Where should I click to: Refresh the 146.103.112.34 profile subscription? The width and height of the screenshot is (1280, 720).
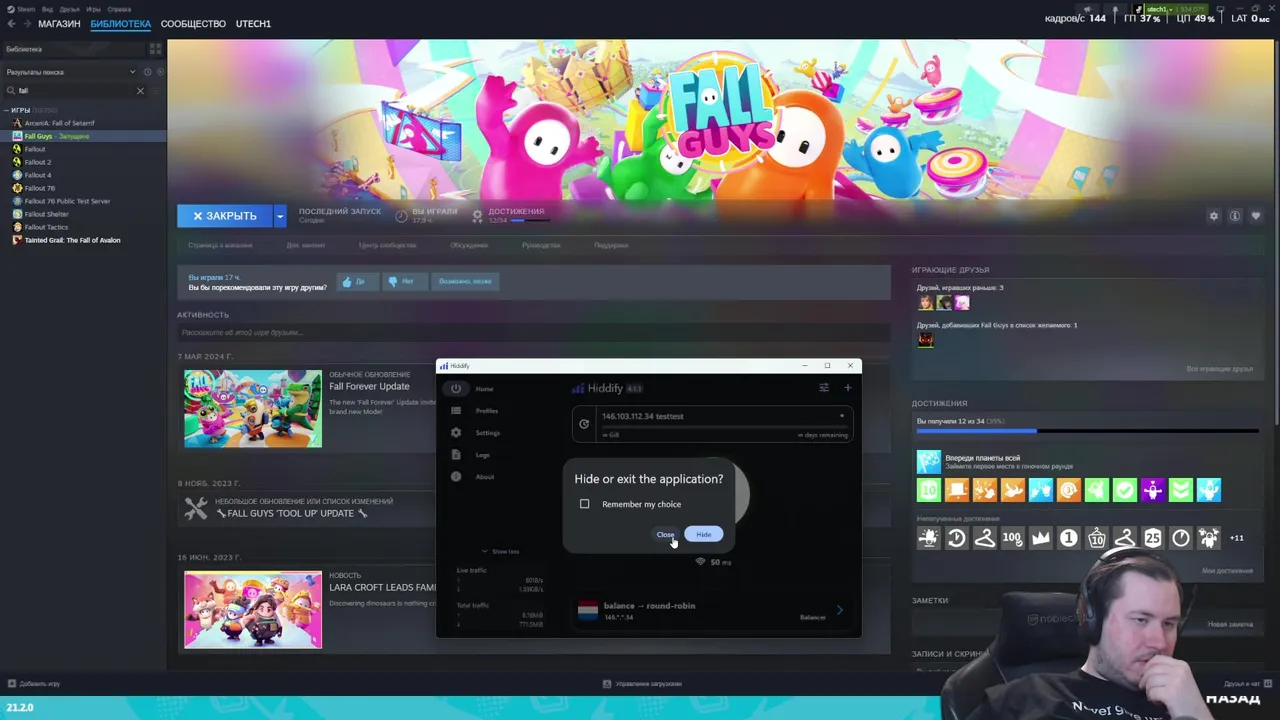(x=584, y=424)
